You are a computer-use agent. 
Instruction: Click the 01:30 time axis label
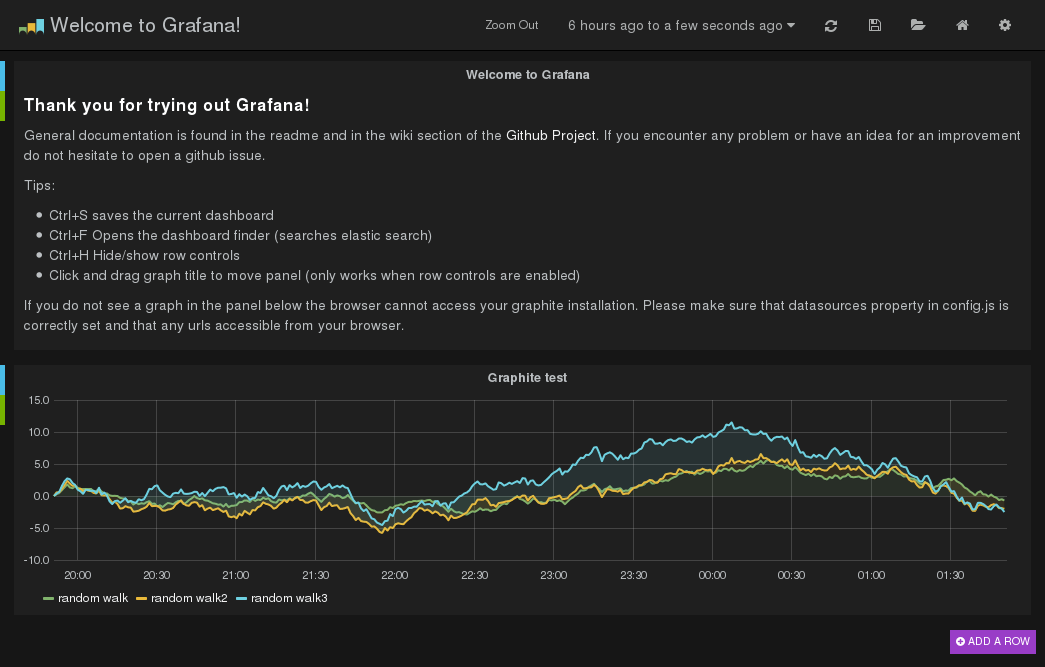click(950, 575)
